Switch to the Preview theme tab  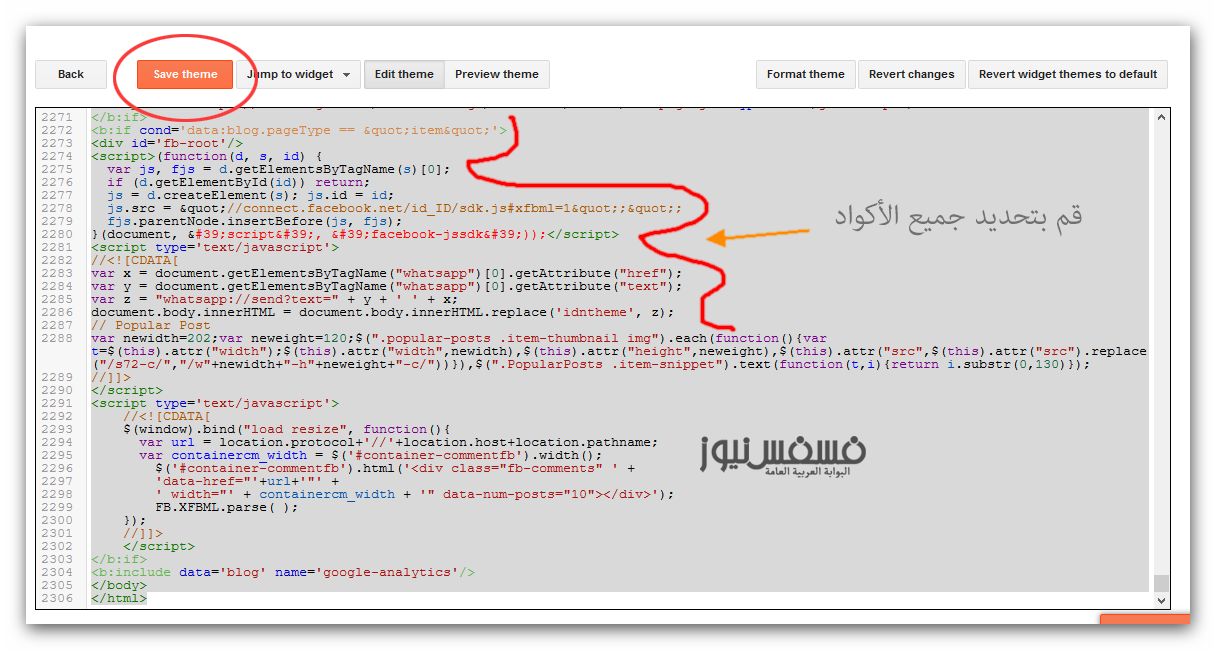[497, 74]
